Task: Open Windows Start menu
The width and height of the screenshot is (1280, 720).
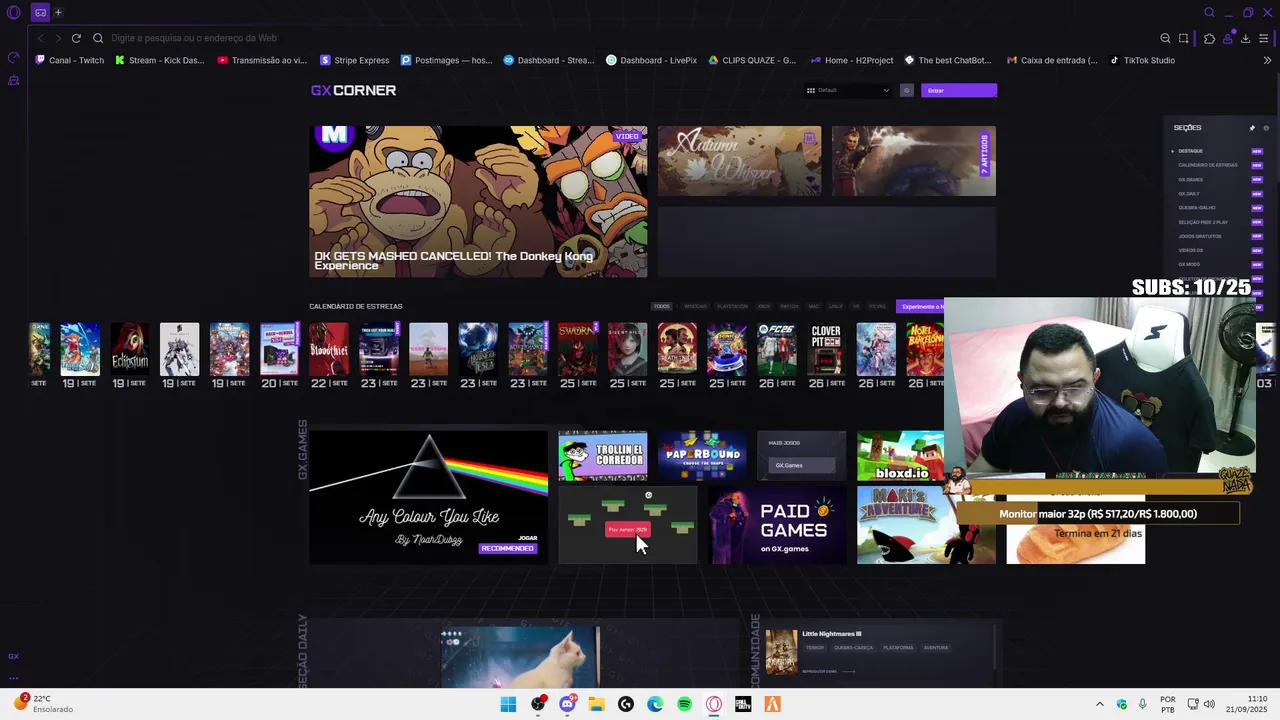Action: click(508, 704)
